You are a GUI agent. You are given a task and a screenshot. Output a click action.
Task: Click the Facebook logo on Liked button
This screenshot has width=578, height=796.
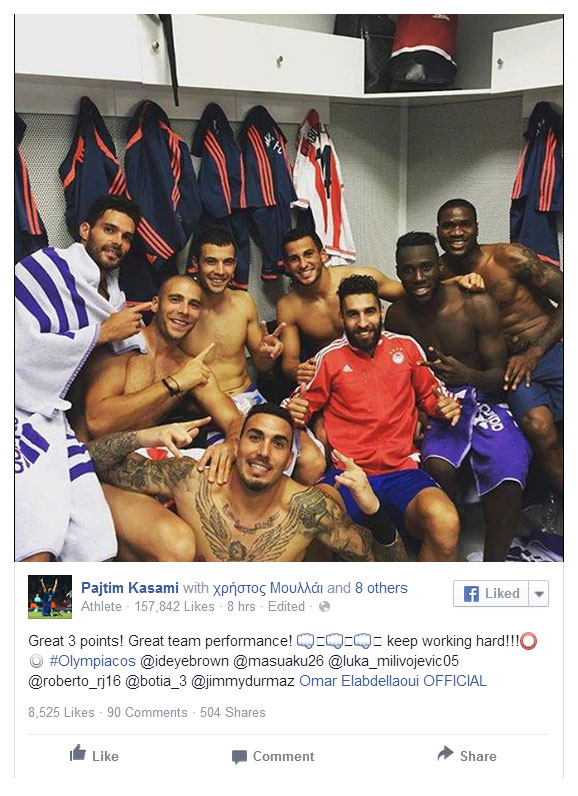coord(471,593)
